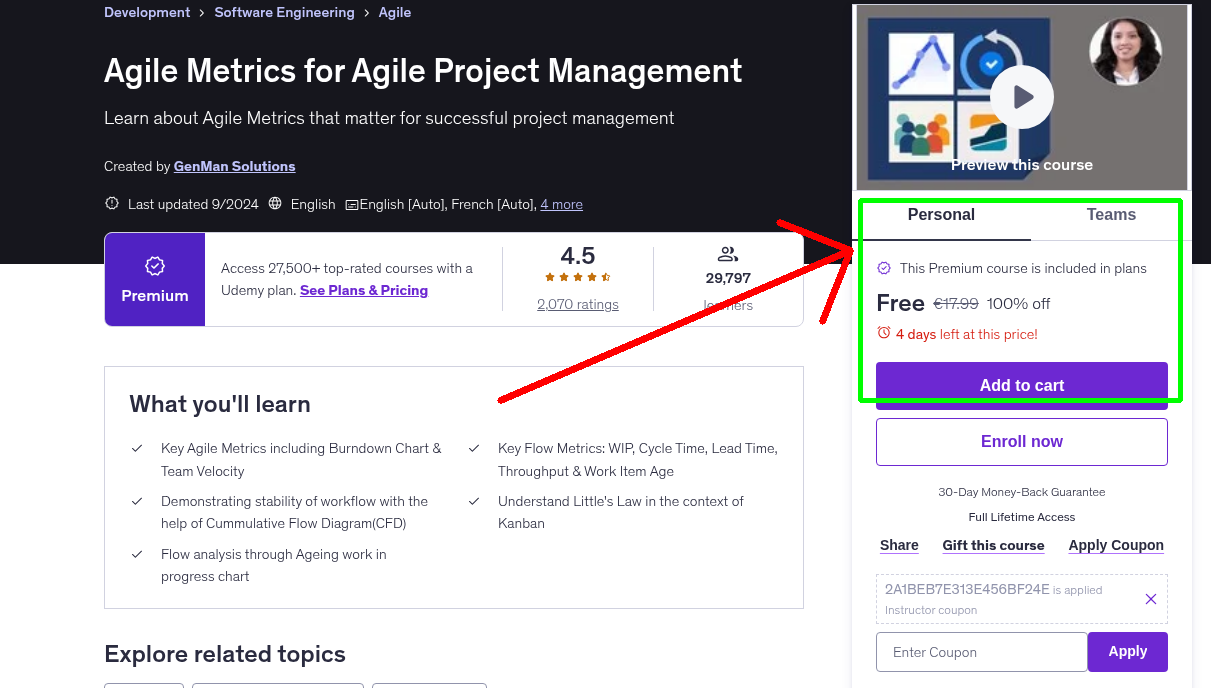Open the 2,070 ratings link
The image size is (1211, 688).
(x=577, y=304)
